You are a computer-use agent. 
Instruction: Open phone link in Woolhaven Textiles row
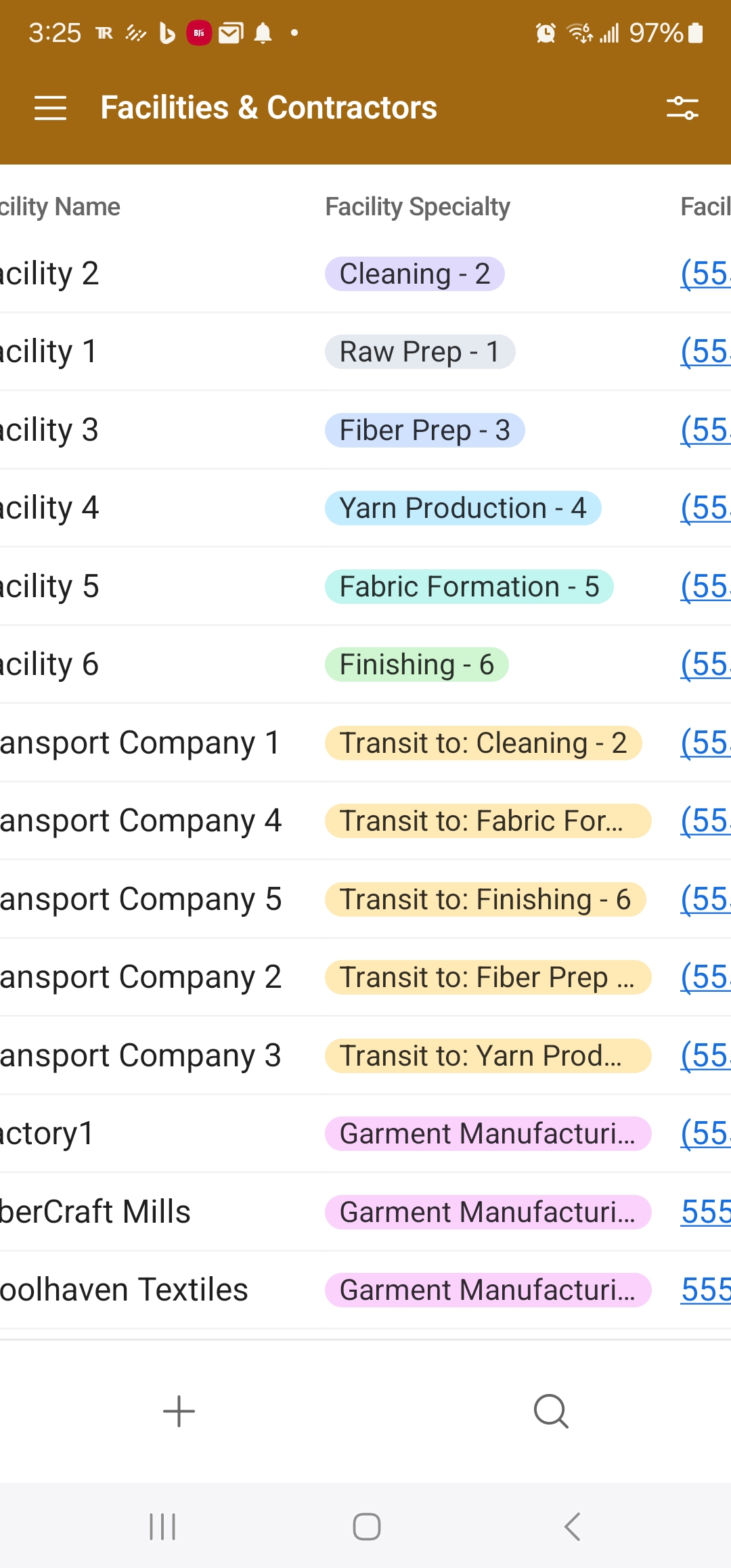705,1290
